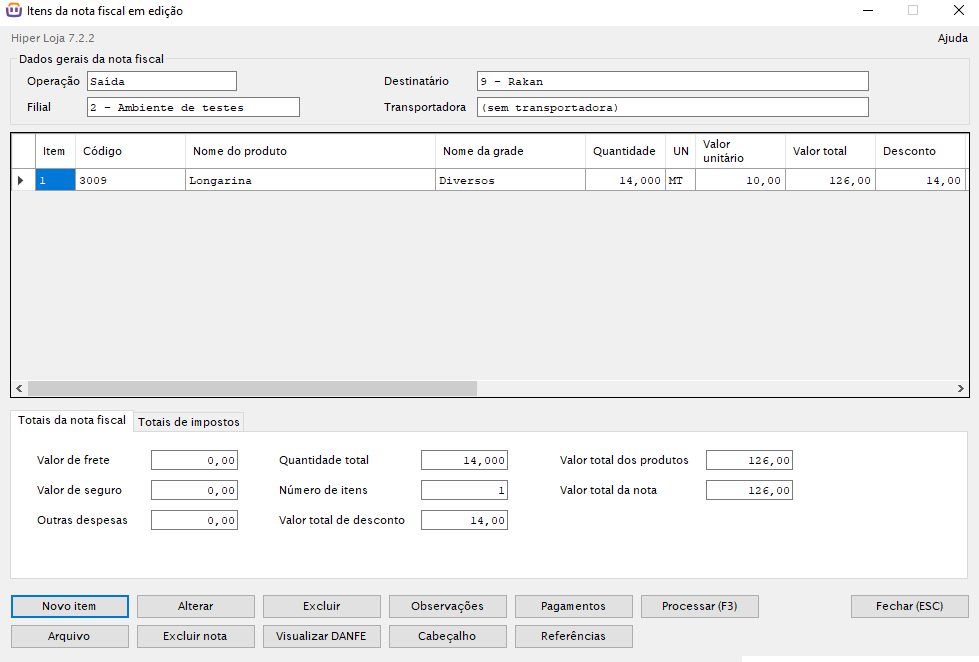Select the code cell 3009
This screenshot has width=979, height=662.
pos(130,180)
